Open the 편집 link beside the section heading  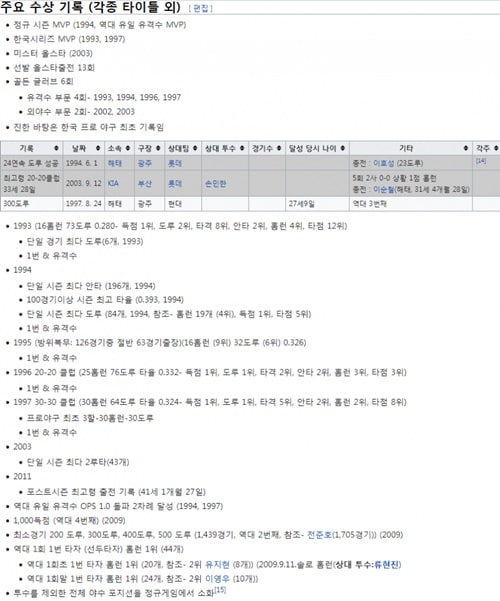[x=201, y=8]
